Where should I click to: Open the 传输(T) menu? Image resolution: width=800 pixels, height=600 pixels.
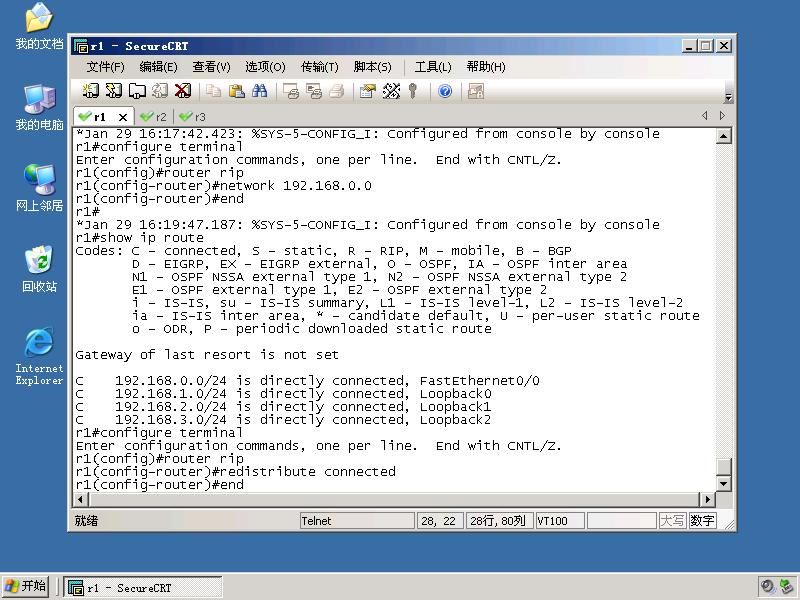(320, 67)
